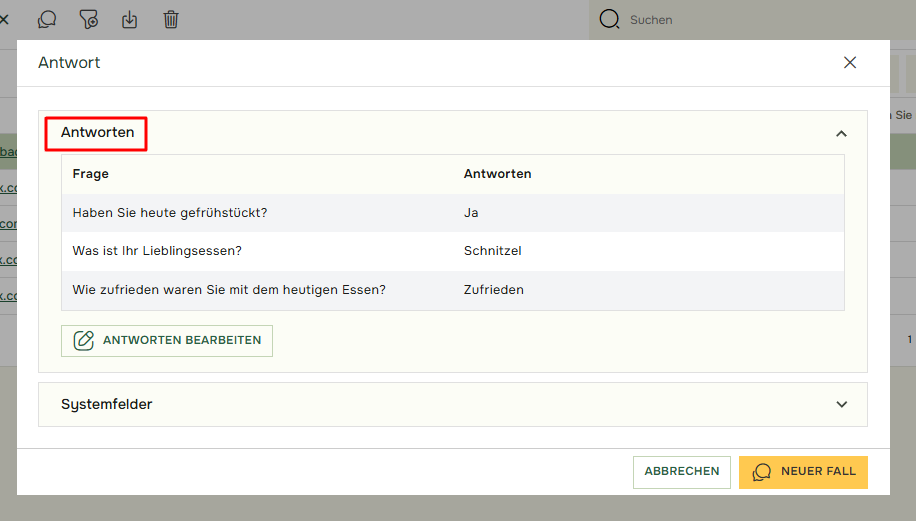Select the 'Was ist Ihr Lieblingsessen?' row
This screenshot has height=521, width=916.
pyautogui.click(x=157, y=251)
